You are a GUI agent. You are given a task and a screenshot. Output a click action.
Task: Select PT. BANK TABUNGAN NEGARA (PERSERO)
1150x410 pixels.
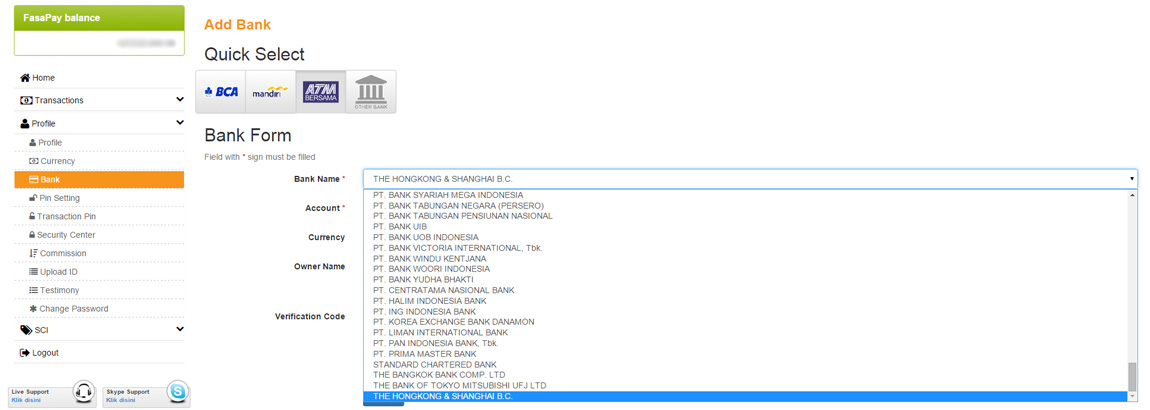pyautogui.click(x=745, y=205)
